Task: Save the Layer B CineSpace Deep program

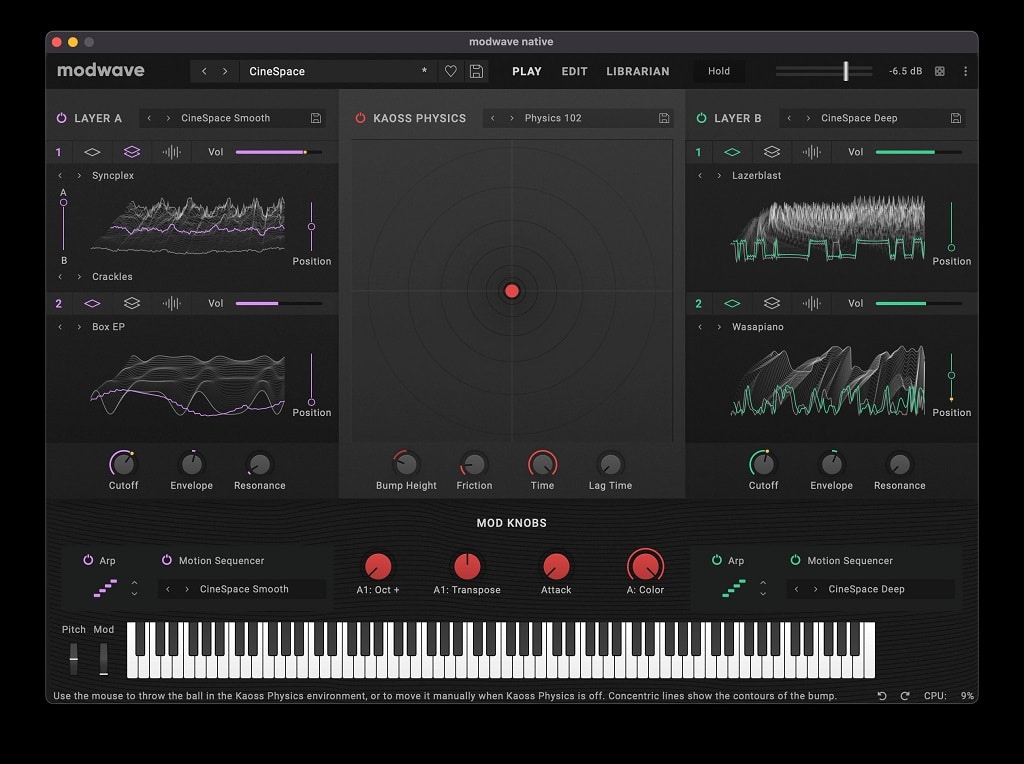Action: [956, 118]
